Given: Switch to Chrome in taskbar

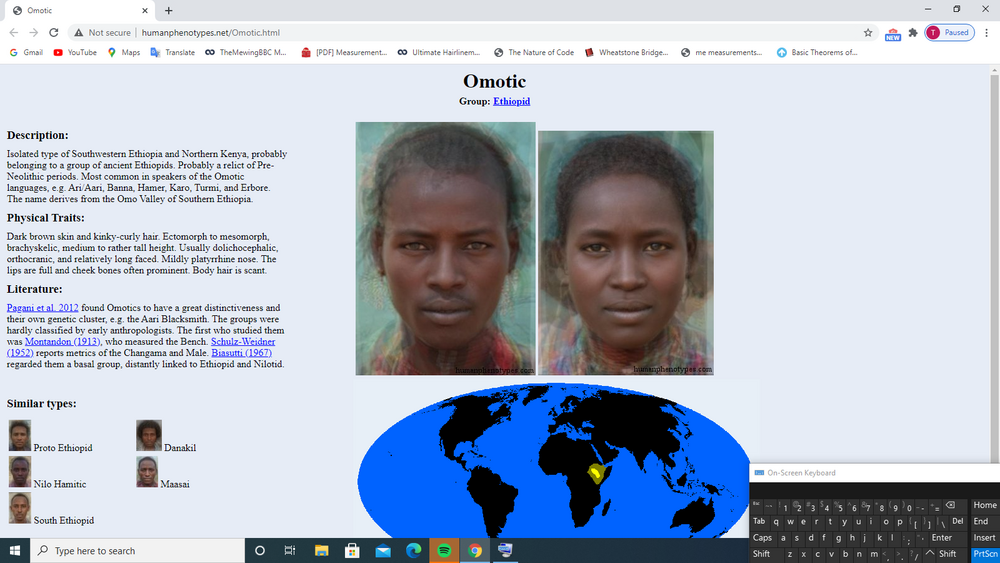Looking at the screenshot, I should pyautogui.click(x=475, y=550).
